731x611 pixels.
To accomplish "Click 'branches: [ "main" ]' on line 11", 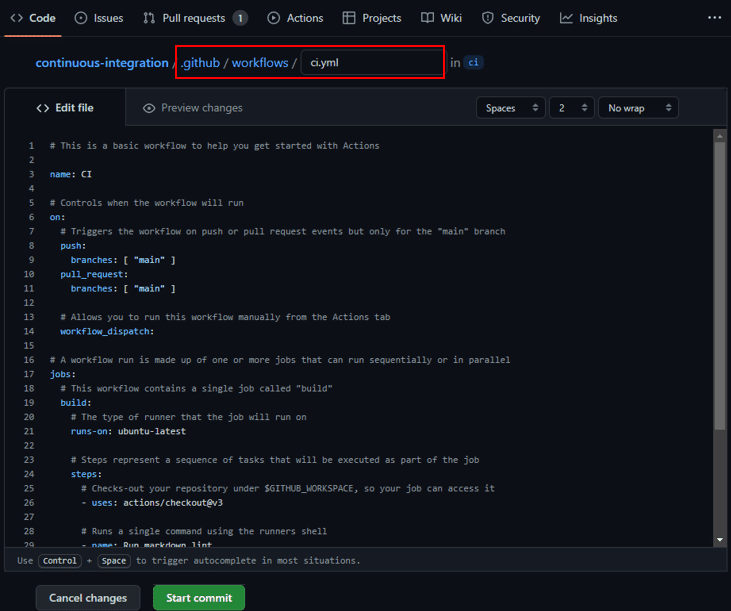I will 123,288.
